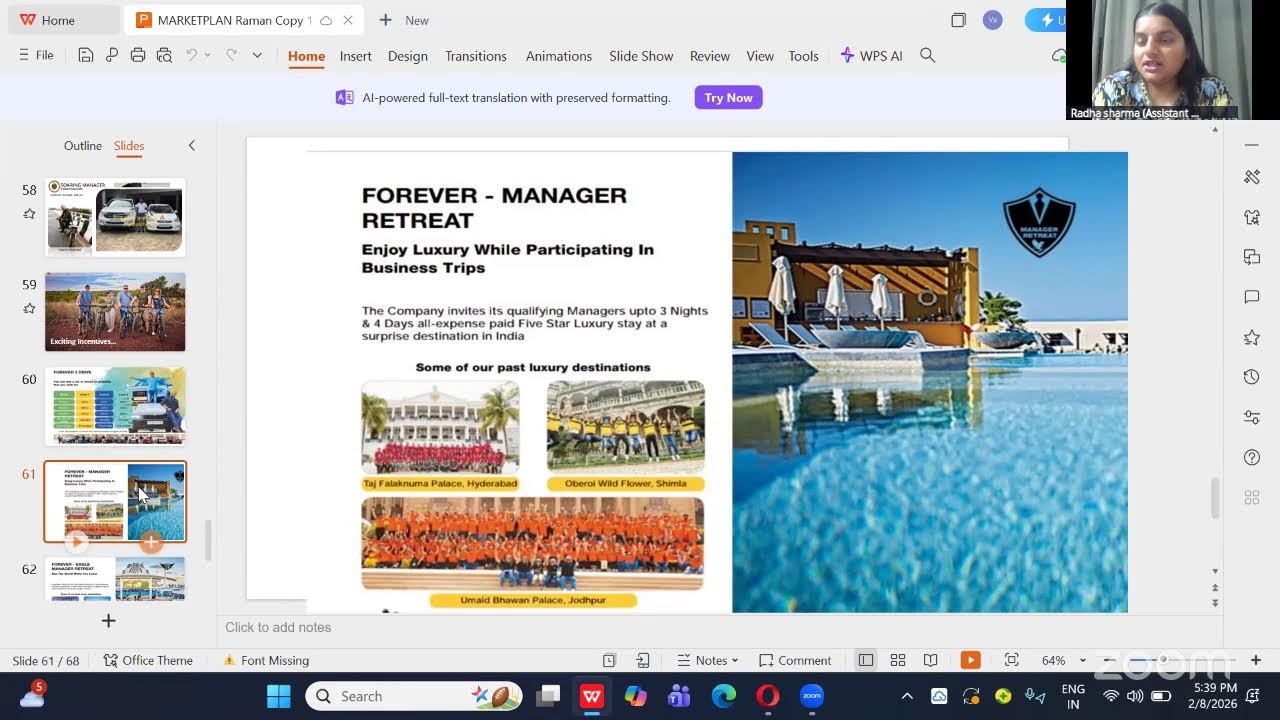Open the Undo history dropdown arrow
The height and width of the screenshot is (720, 1280).
208,56
